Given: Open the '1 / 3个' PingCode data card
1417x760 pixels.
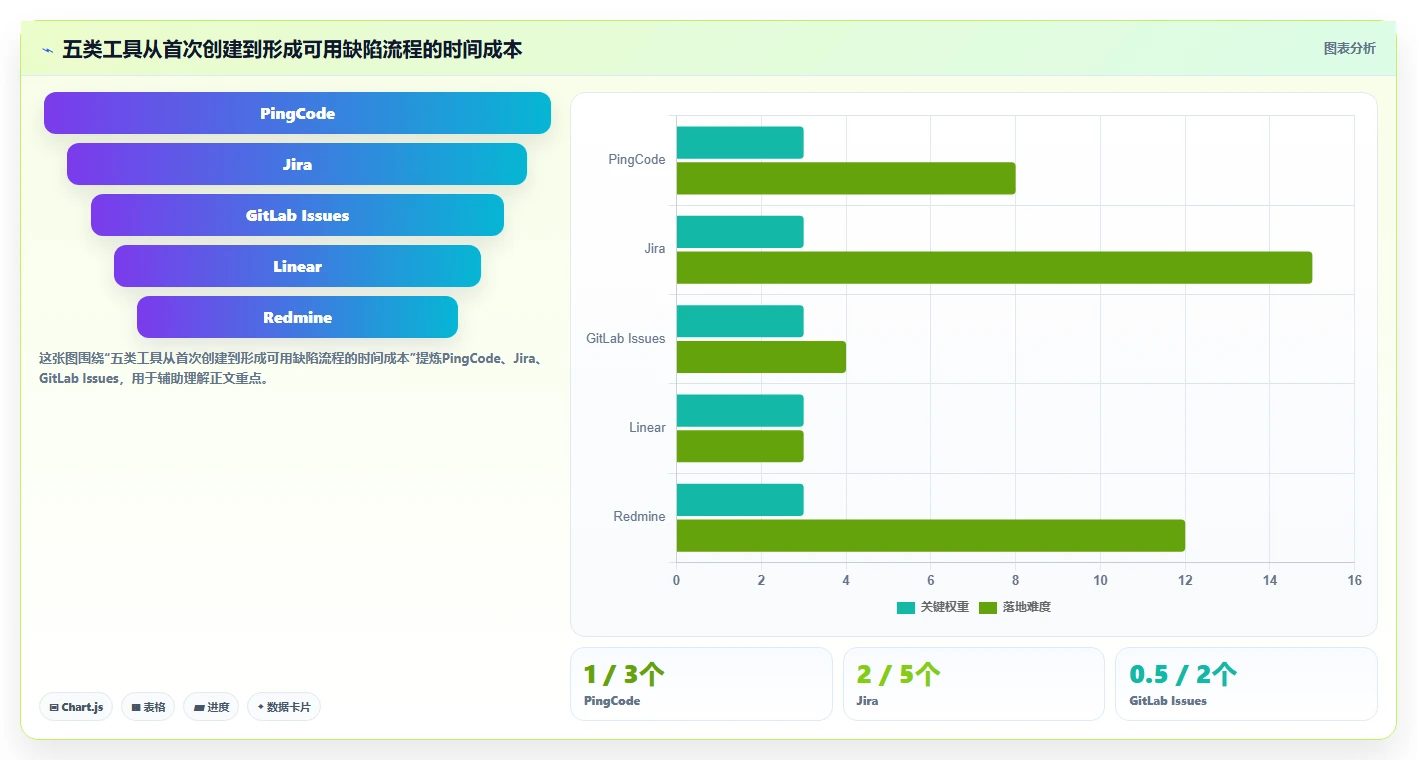Looking at the screenshot, I should point(701,684).
